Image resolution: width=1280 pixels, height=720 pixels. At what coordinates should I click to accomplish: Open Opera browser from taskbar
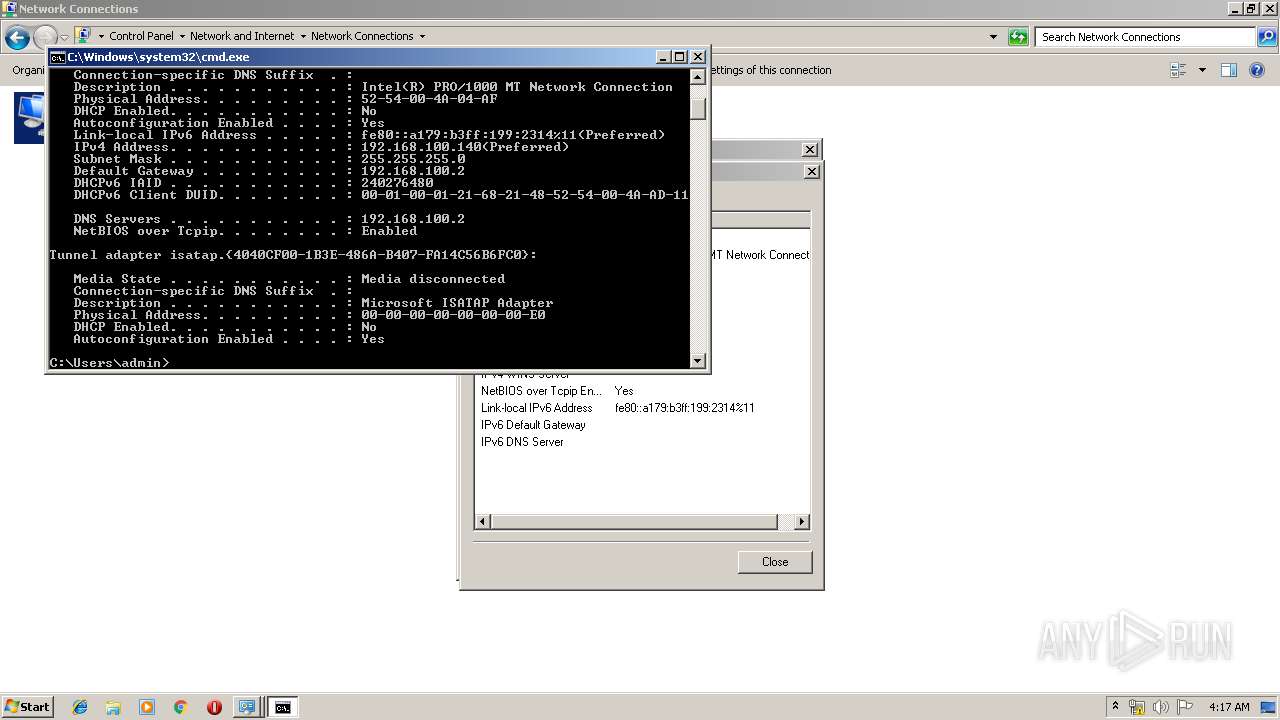(214, 707)
